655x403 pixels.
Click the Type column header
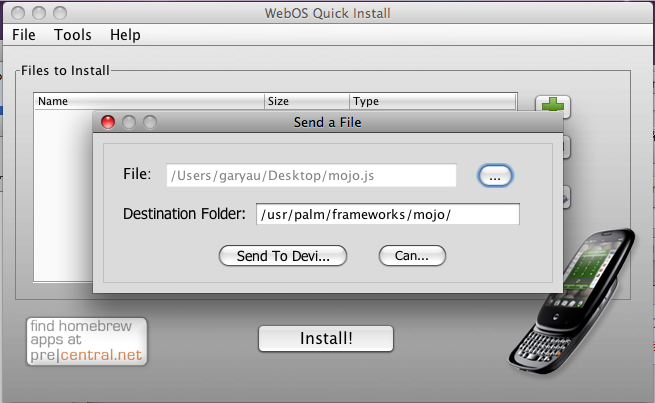[433, 101]
